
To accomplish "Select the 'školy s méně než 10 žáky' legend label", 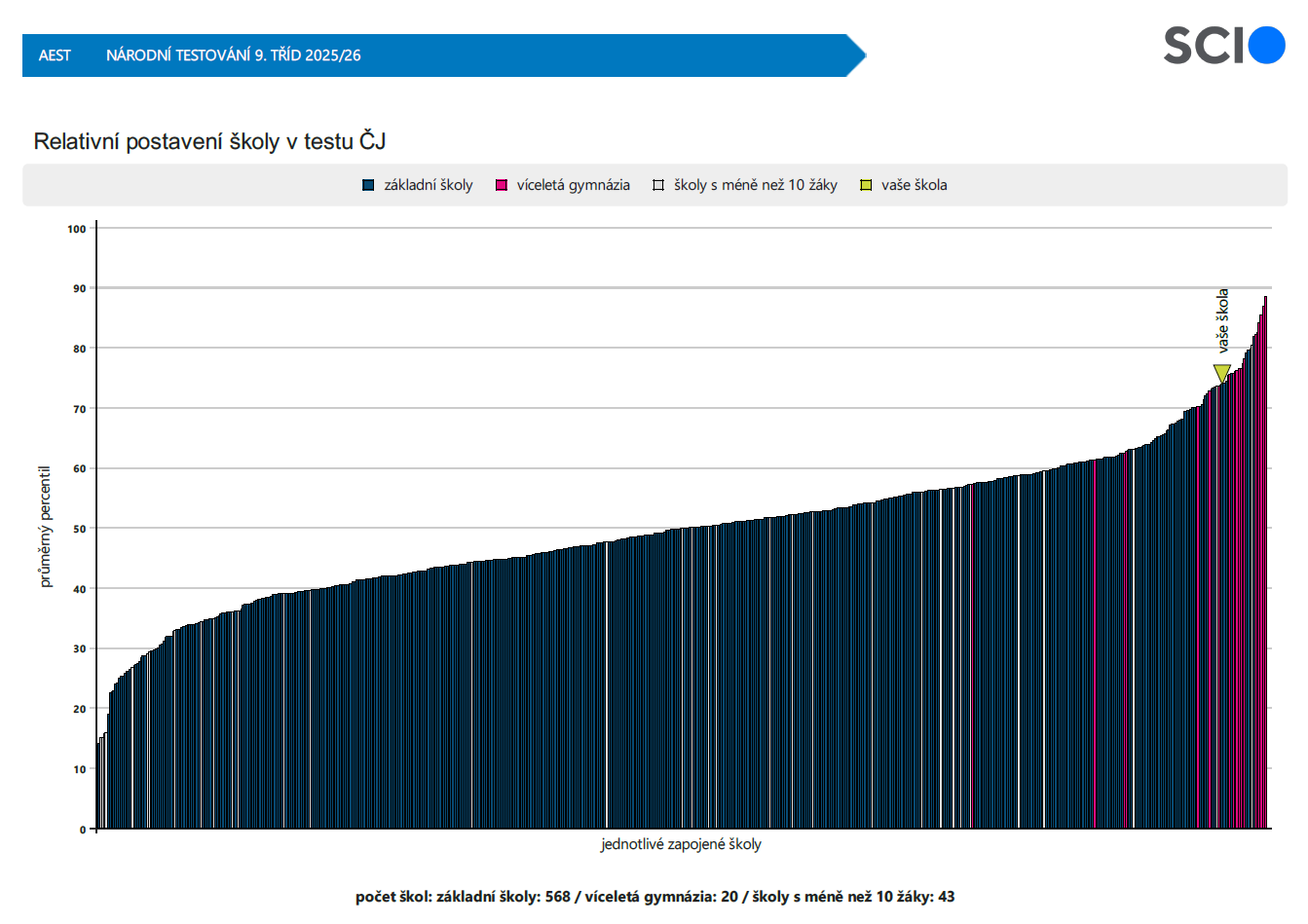I will (755, 185).
